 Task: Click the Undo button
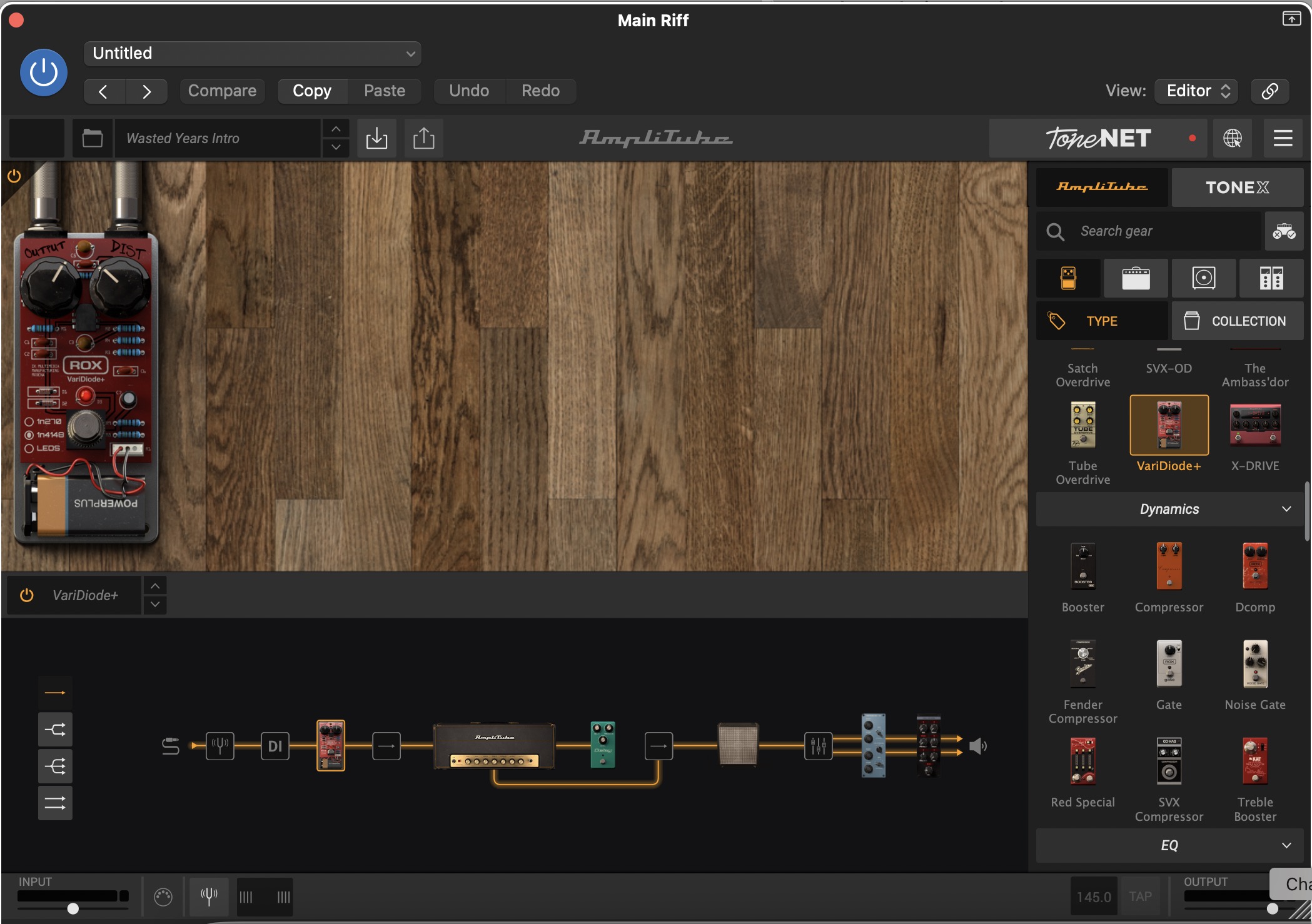[x=469, y=91]
